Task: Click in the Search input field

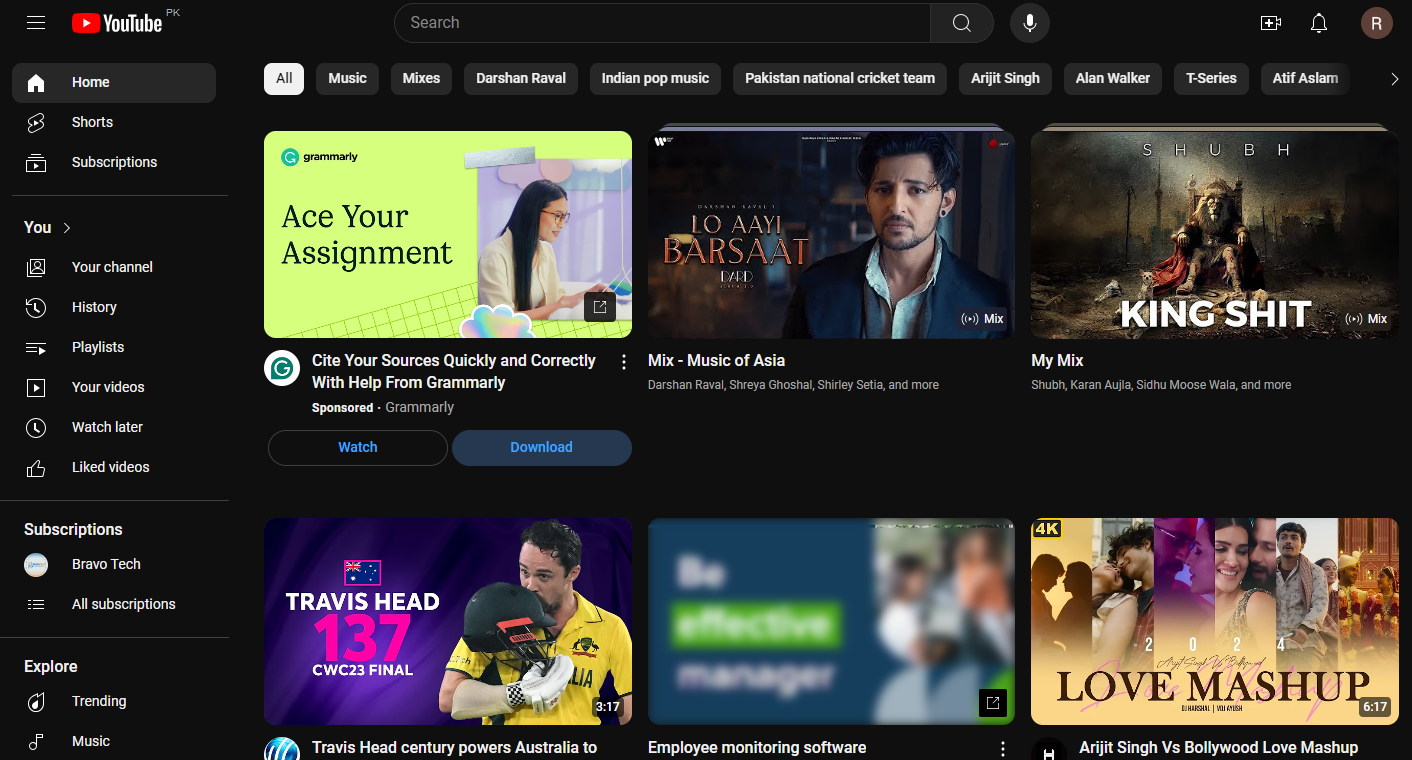Action: pyautogui.click(x=662, y=23)
